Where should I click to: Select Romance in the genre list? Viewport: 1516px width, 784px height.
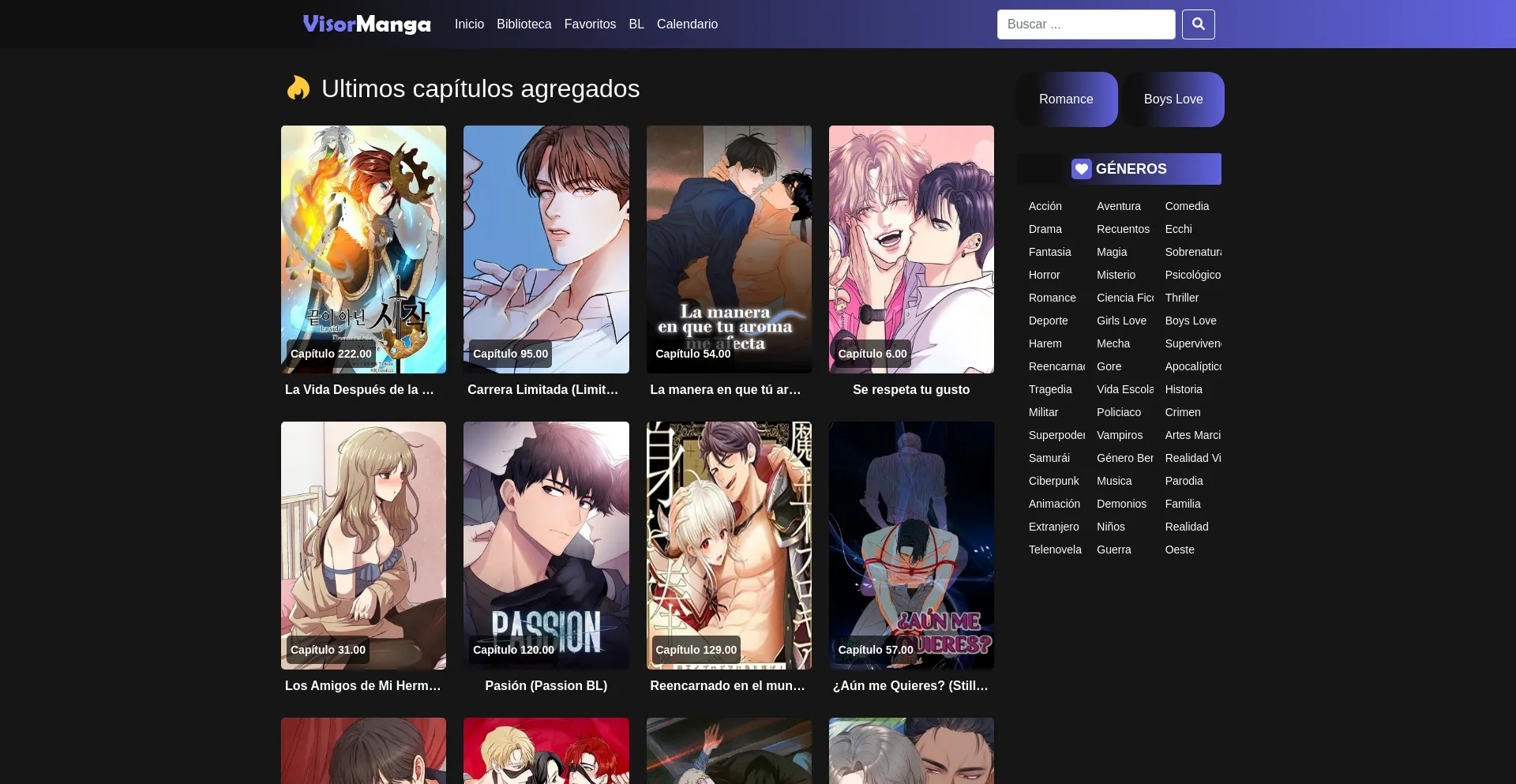point(1053,298)
